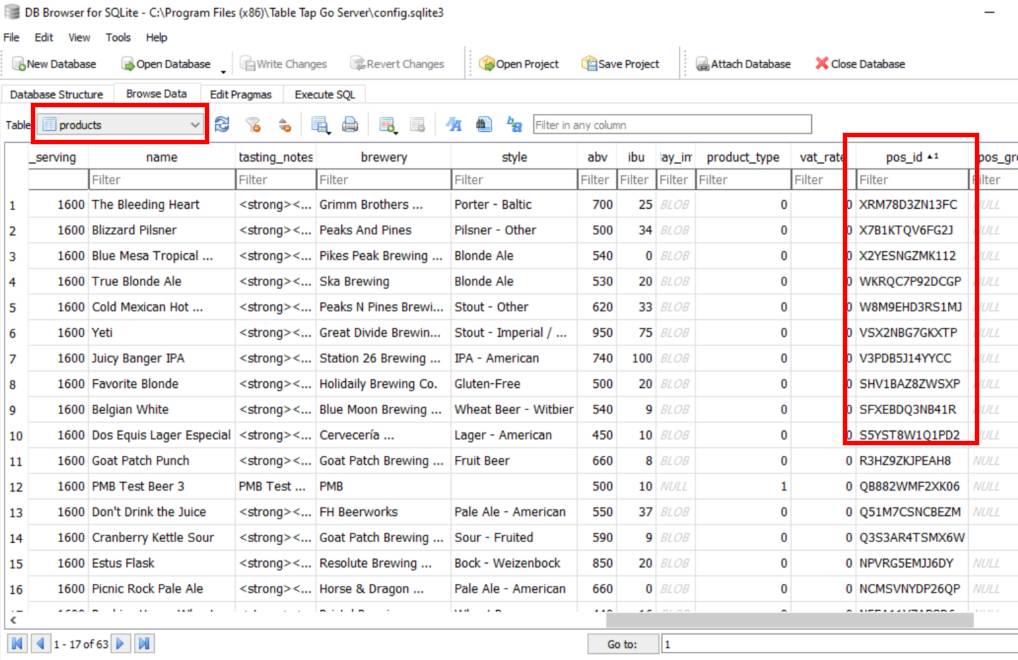Select cell 'Porter - Baltic'
The height and width of the screenshot is (660, 1018).
point(514,204)
